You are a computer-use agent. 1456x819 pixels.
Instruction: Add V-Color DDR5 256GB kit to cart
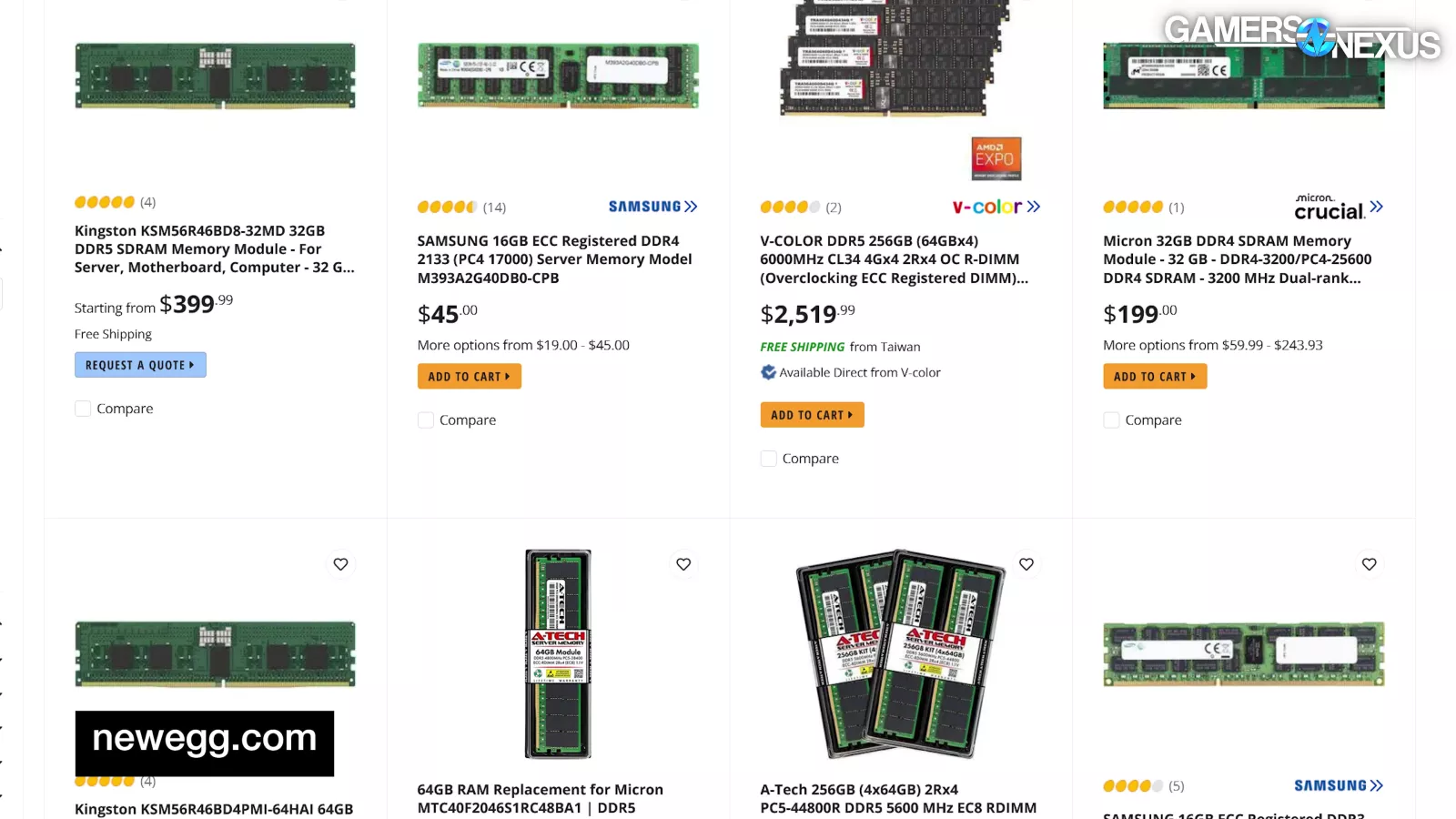812,415
